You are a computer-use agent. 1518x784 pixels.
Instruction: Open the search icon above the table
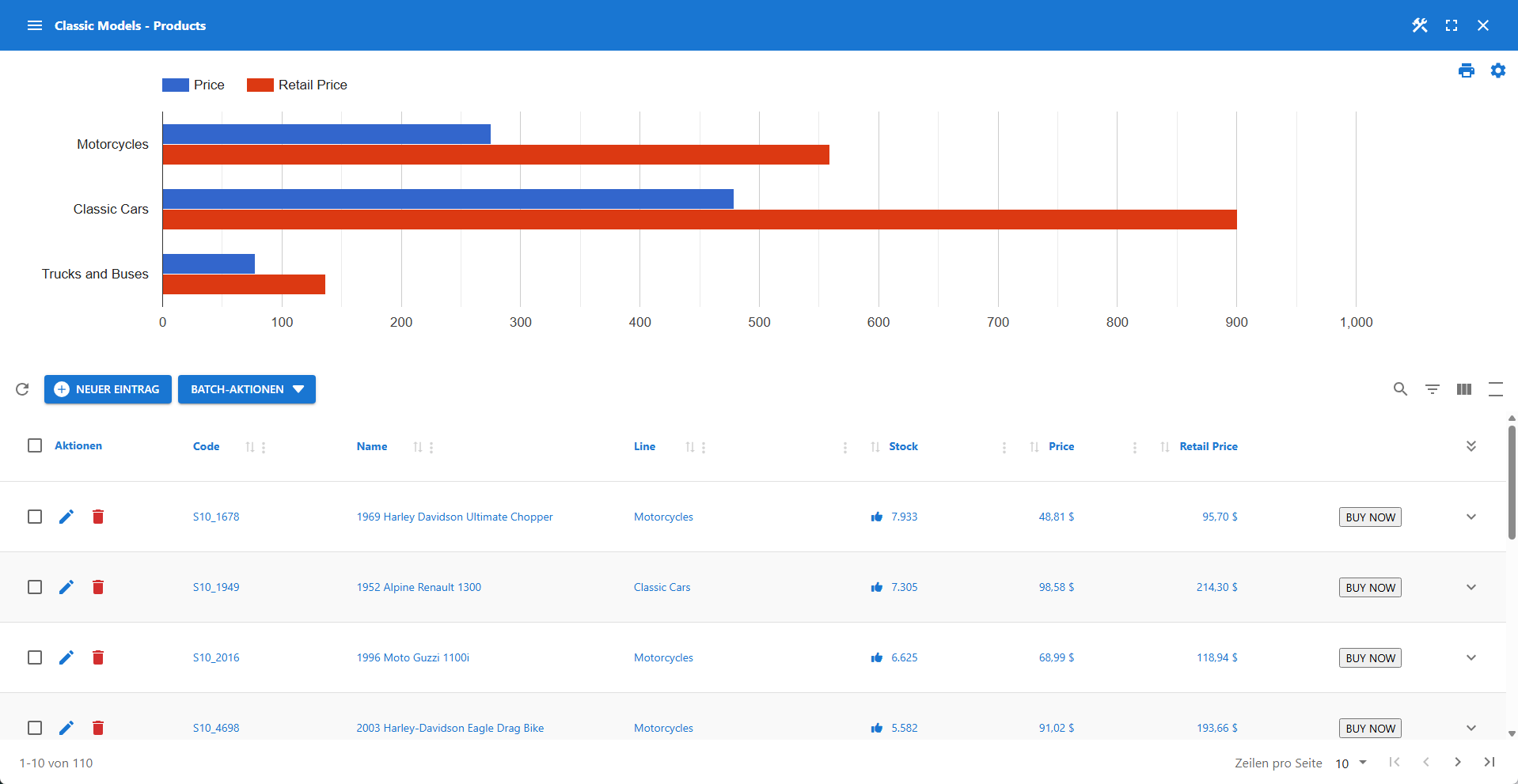pyautogui.click(x=1400, y=389)
